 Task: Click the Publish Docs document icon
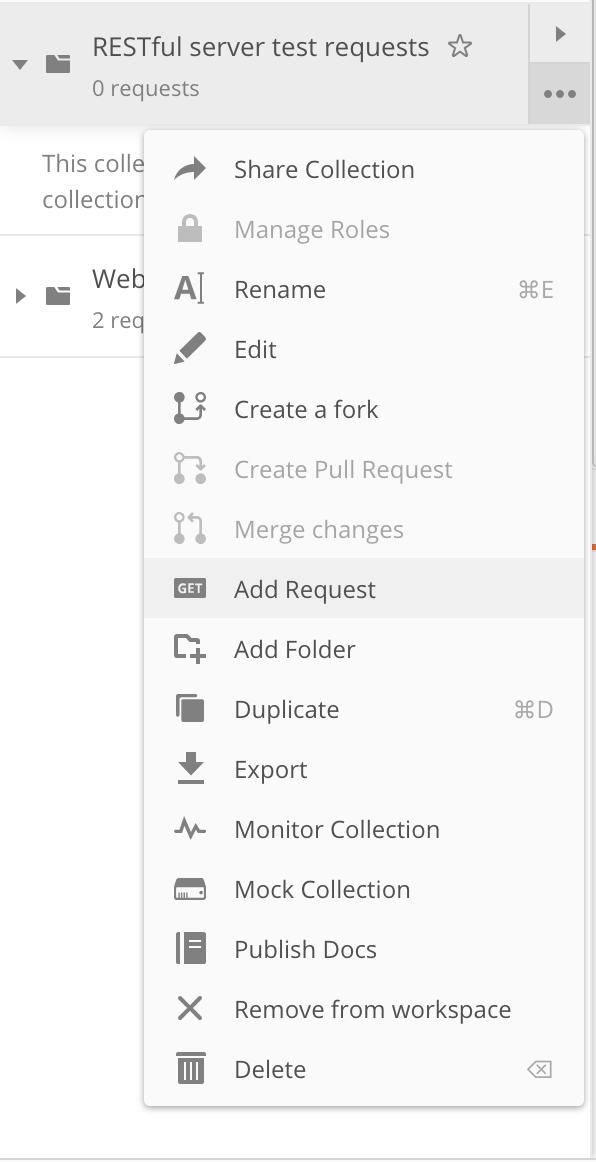click(191, 949)
